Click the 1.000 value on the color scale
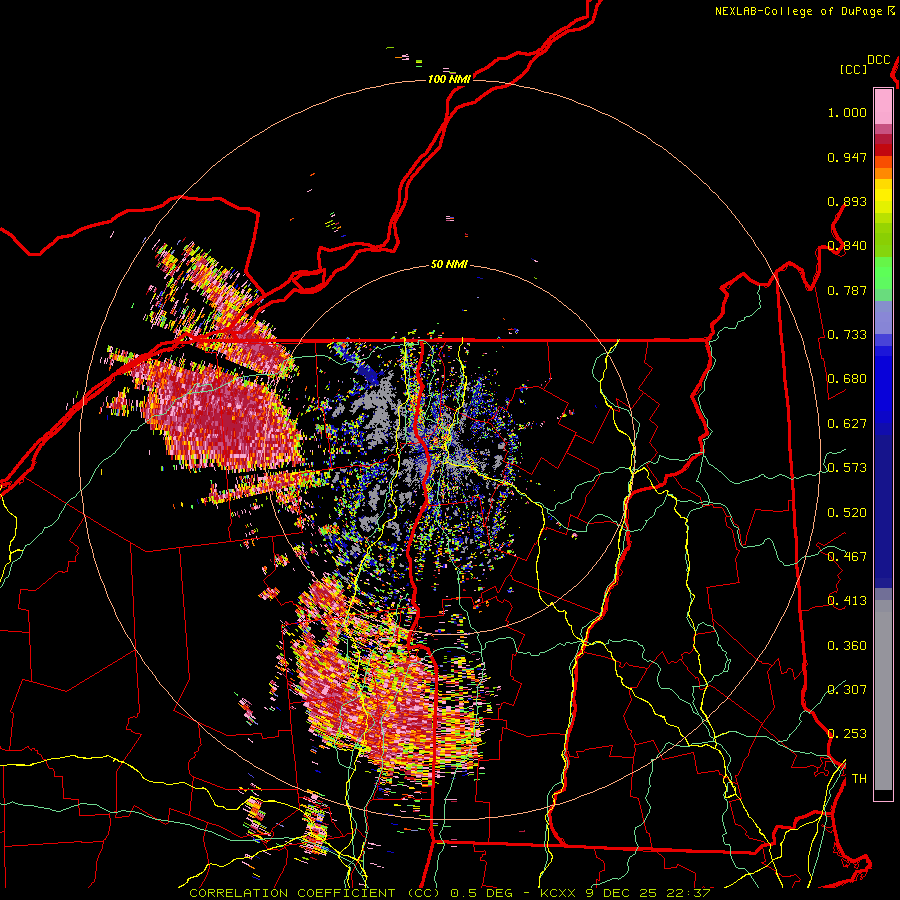Viewport: 900px width, 900px height. 847,112
